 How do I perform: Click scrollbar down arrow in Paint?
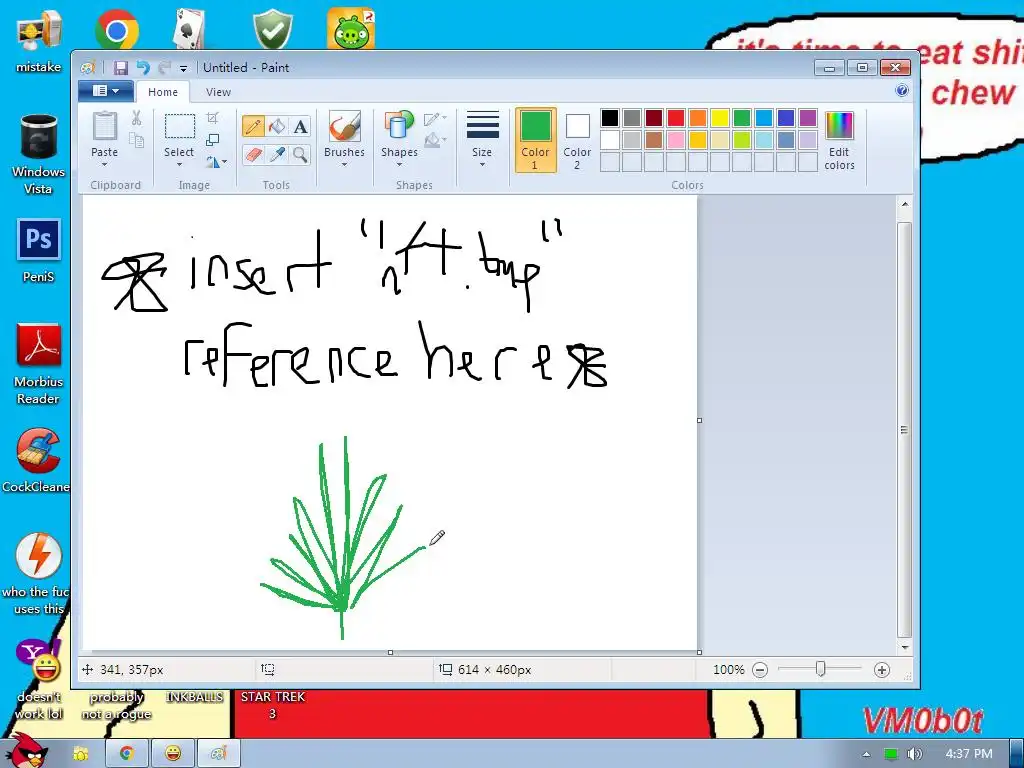pos(904,647)
